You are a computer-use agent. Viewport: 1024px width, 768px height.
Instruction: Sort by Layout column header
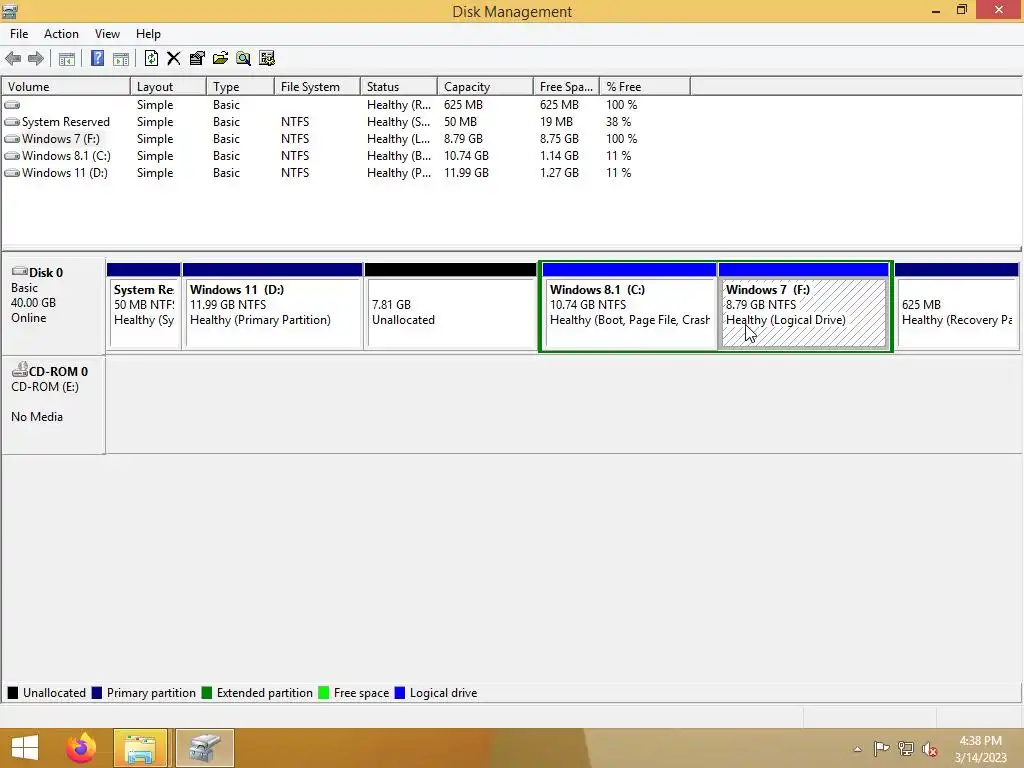coord(168,87)
